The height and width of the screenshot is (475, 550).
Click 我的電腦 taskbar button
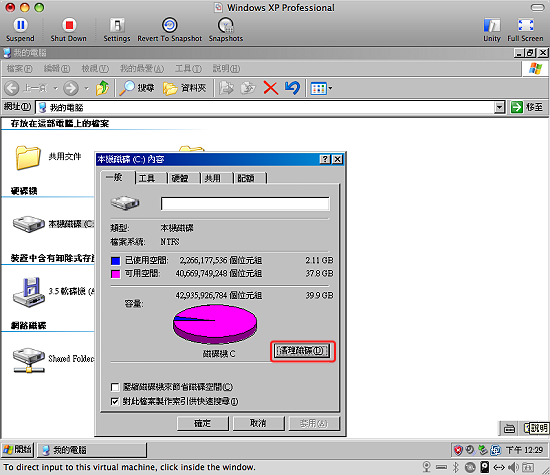(x=92, y=450)
